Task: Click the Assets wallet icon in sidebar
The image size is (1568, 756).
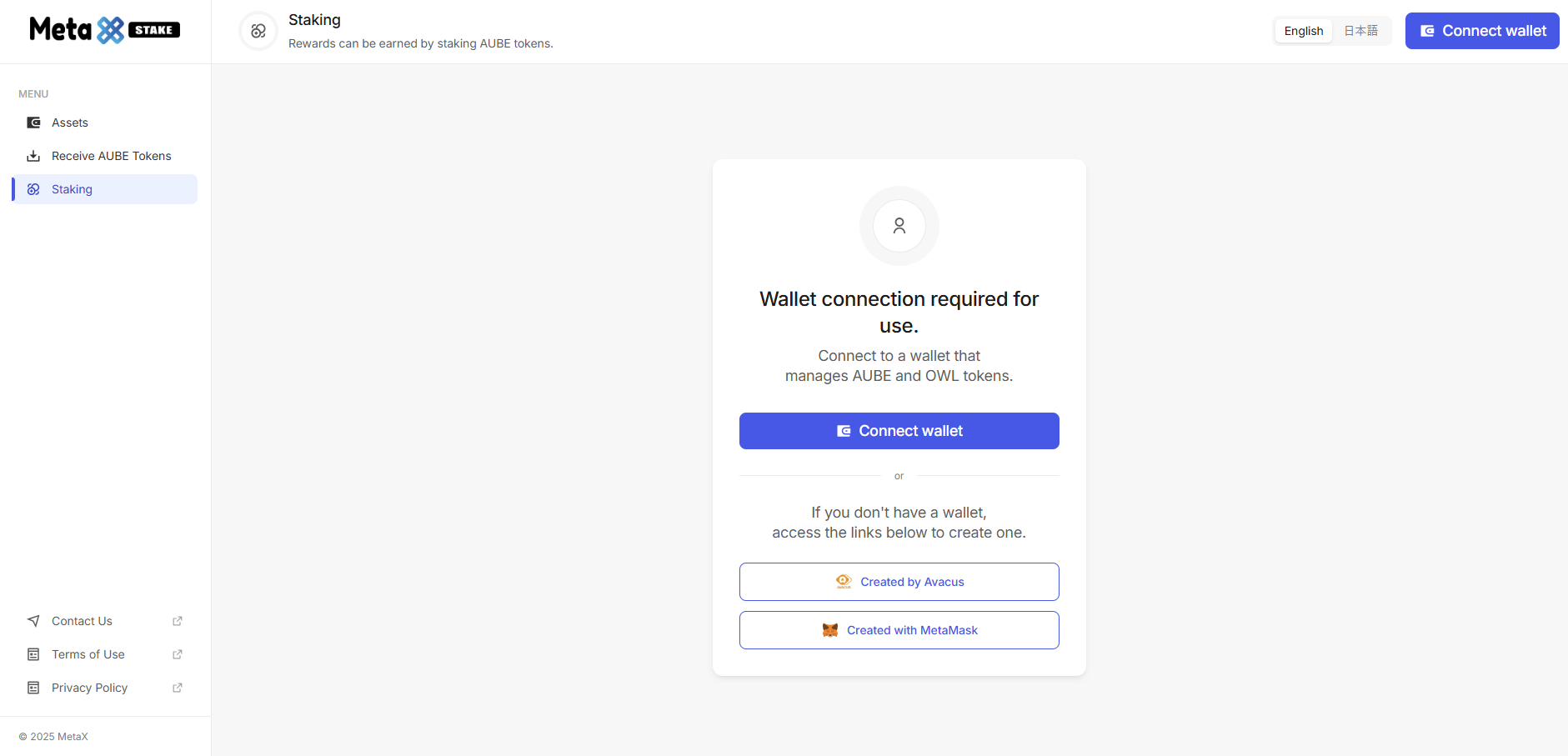Action: (x=33, y=123)
